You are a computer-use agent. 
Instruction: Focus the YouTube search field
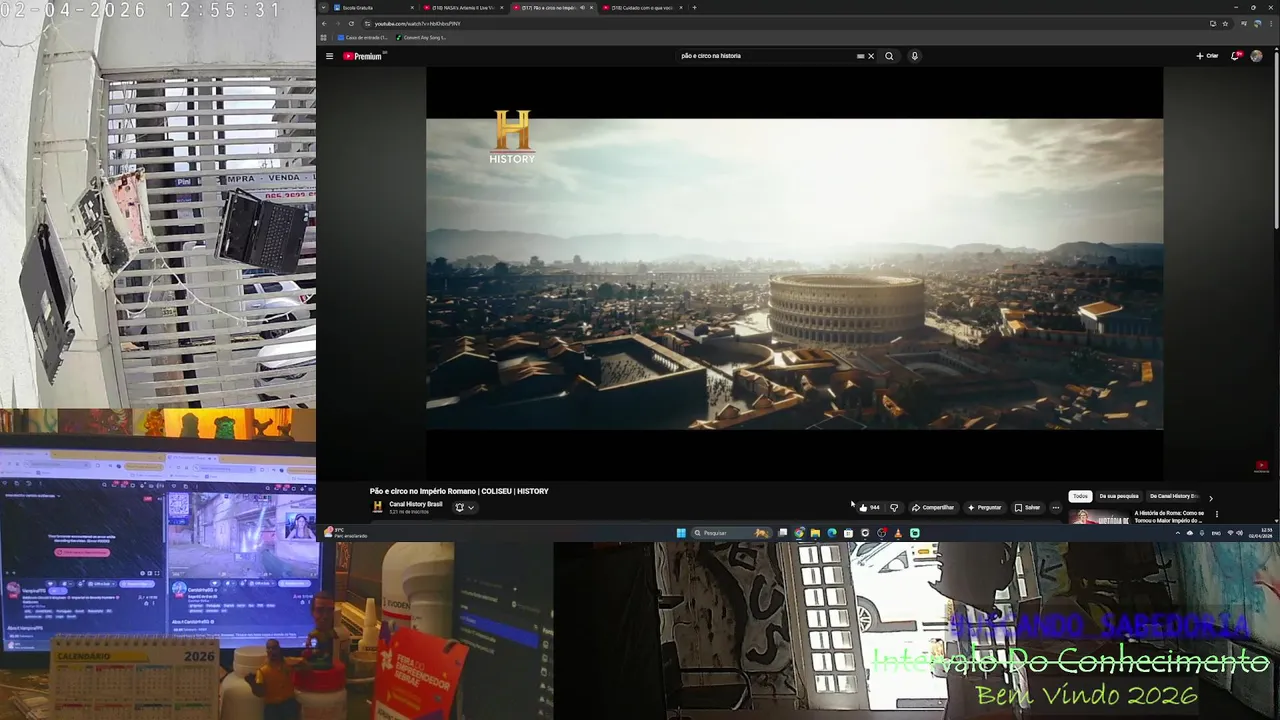765,56
